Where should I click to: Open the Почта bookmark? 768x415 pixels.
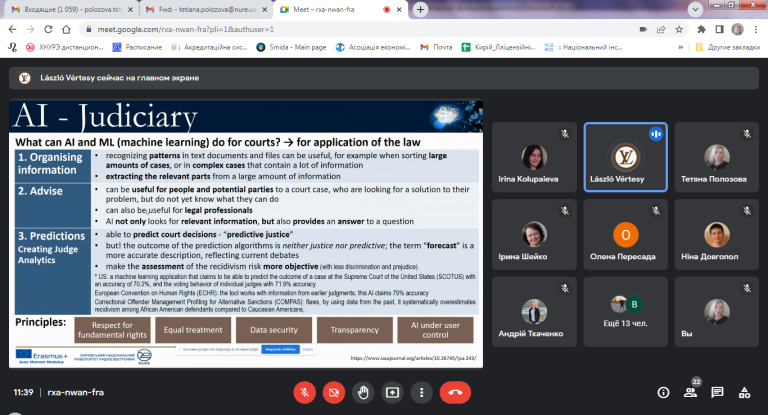point(436,47)
